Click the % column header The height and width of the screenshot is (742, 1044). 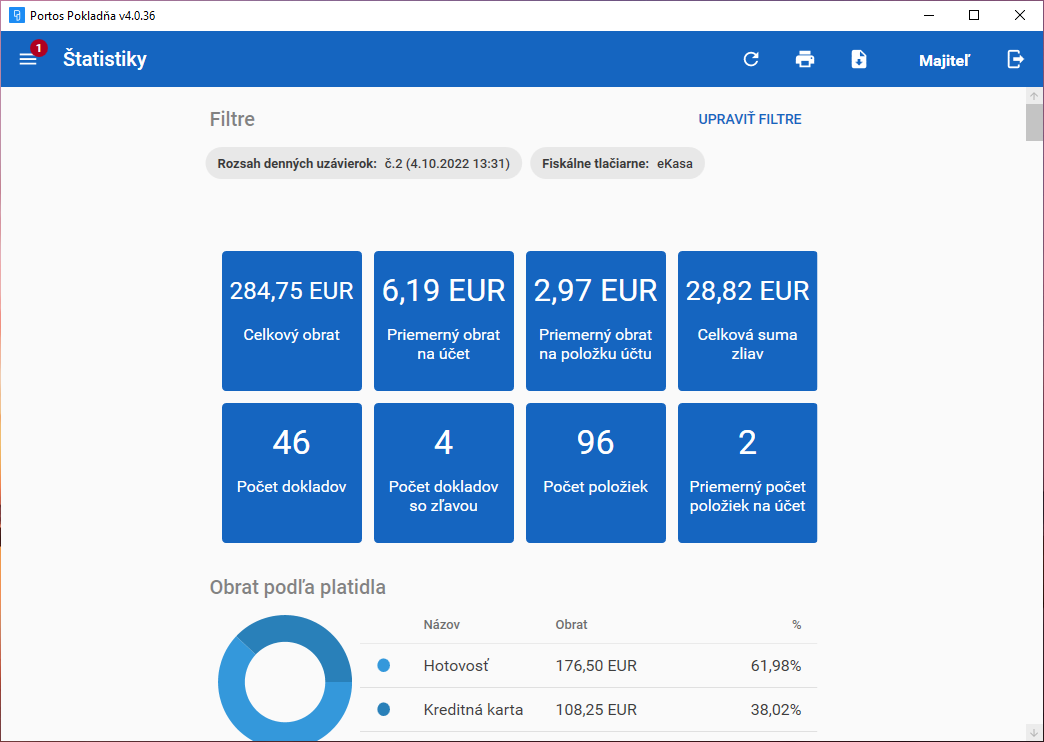[796, 625]
